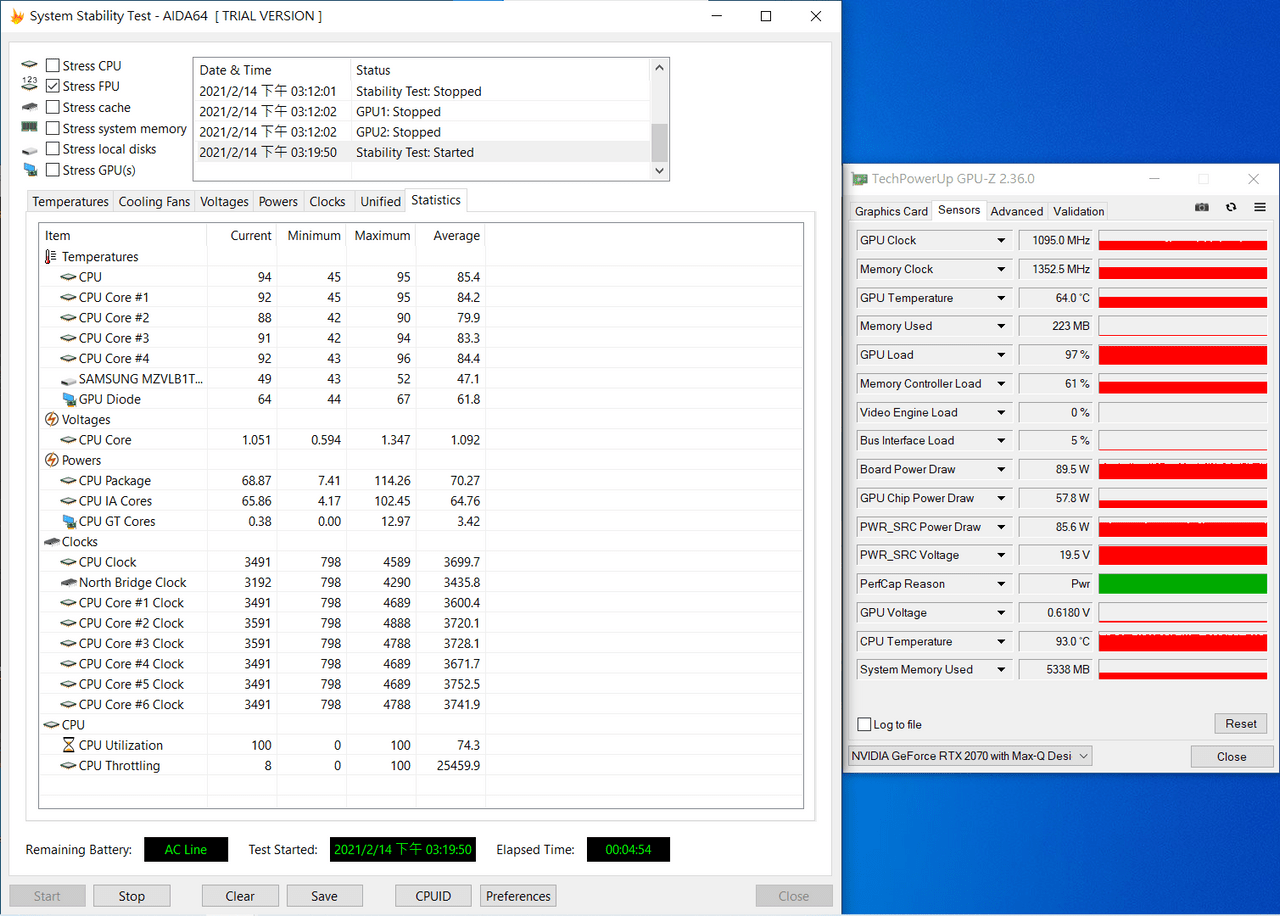
Task: Click the GPU Load red graph bar
Action: pyautogui.click(x=1183, y=355)
